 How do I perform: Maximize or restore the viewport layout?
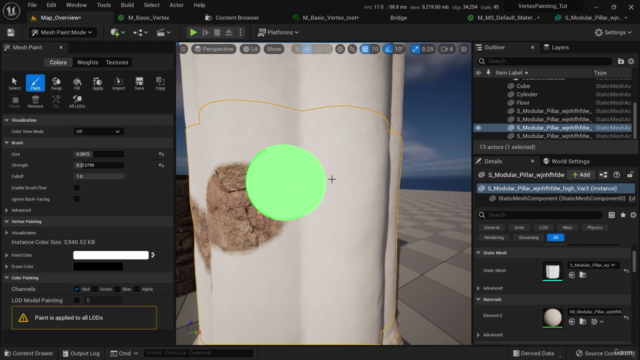click(x=464, y=49)
